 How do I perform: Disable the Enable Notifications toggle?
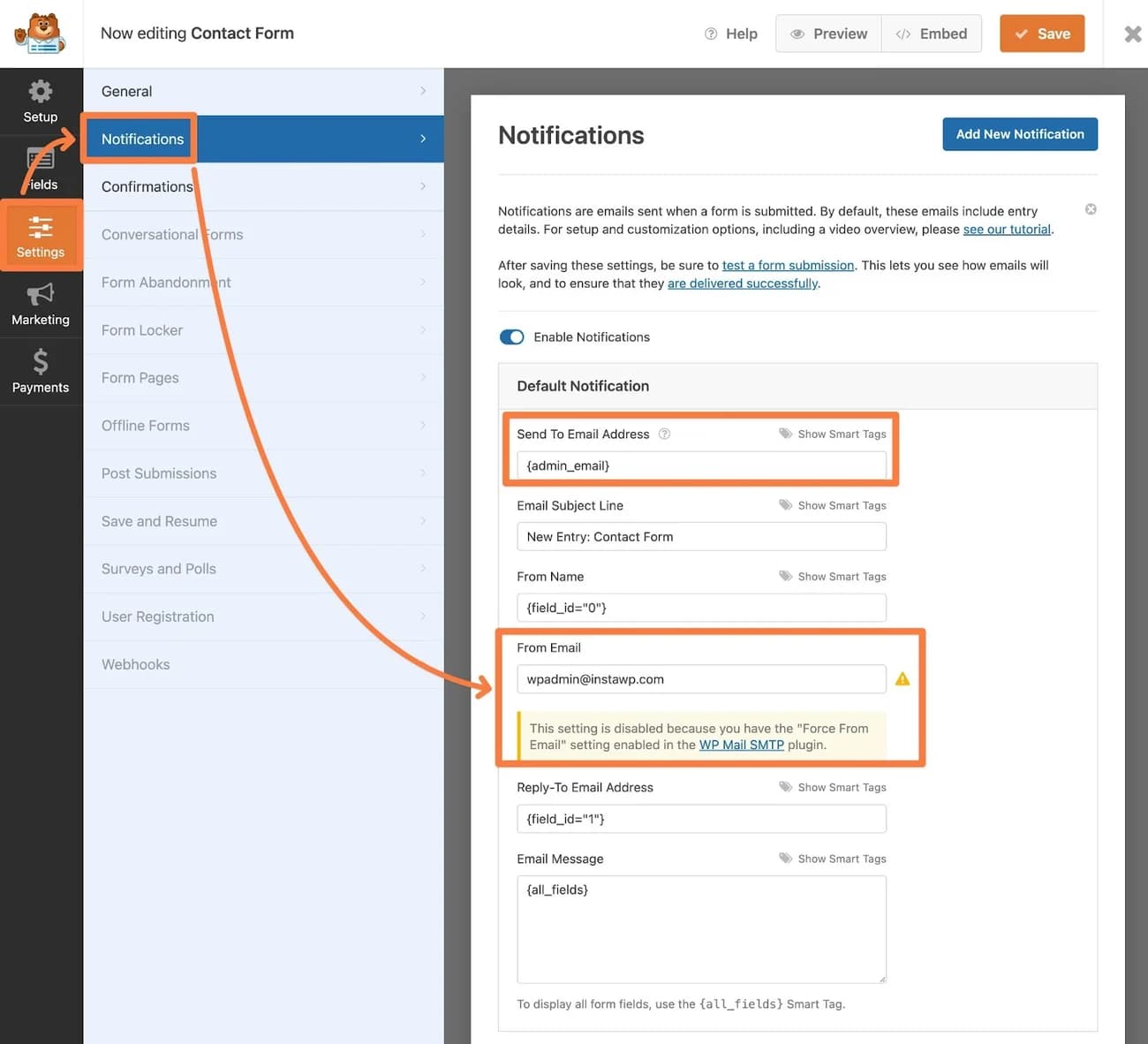coord(511,337)
